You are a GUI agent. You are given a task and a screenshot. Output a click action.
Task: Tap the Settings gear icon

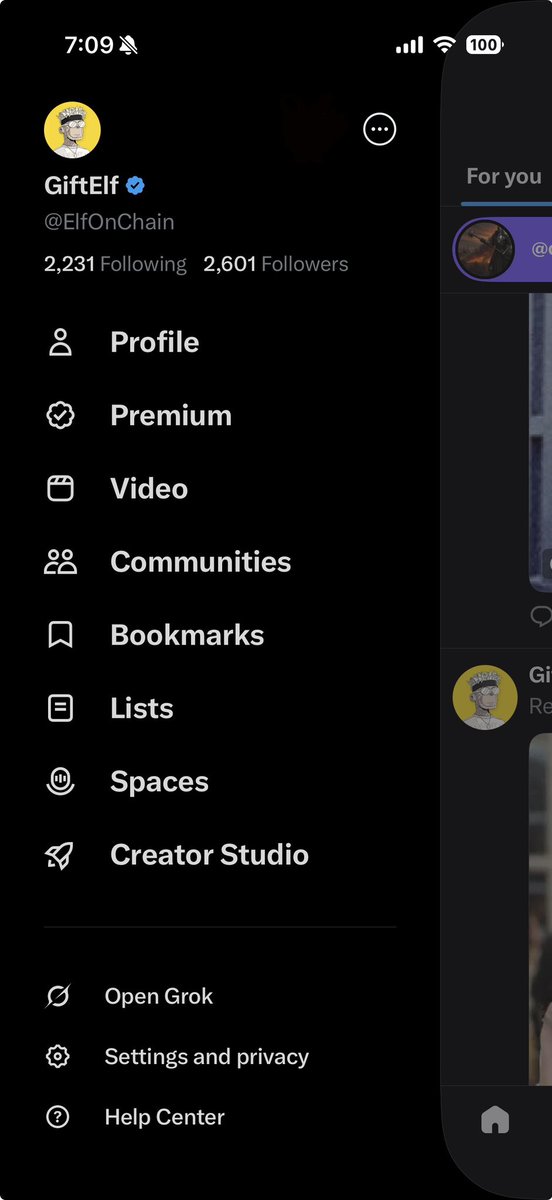58,1056
